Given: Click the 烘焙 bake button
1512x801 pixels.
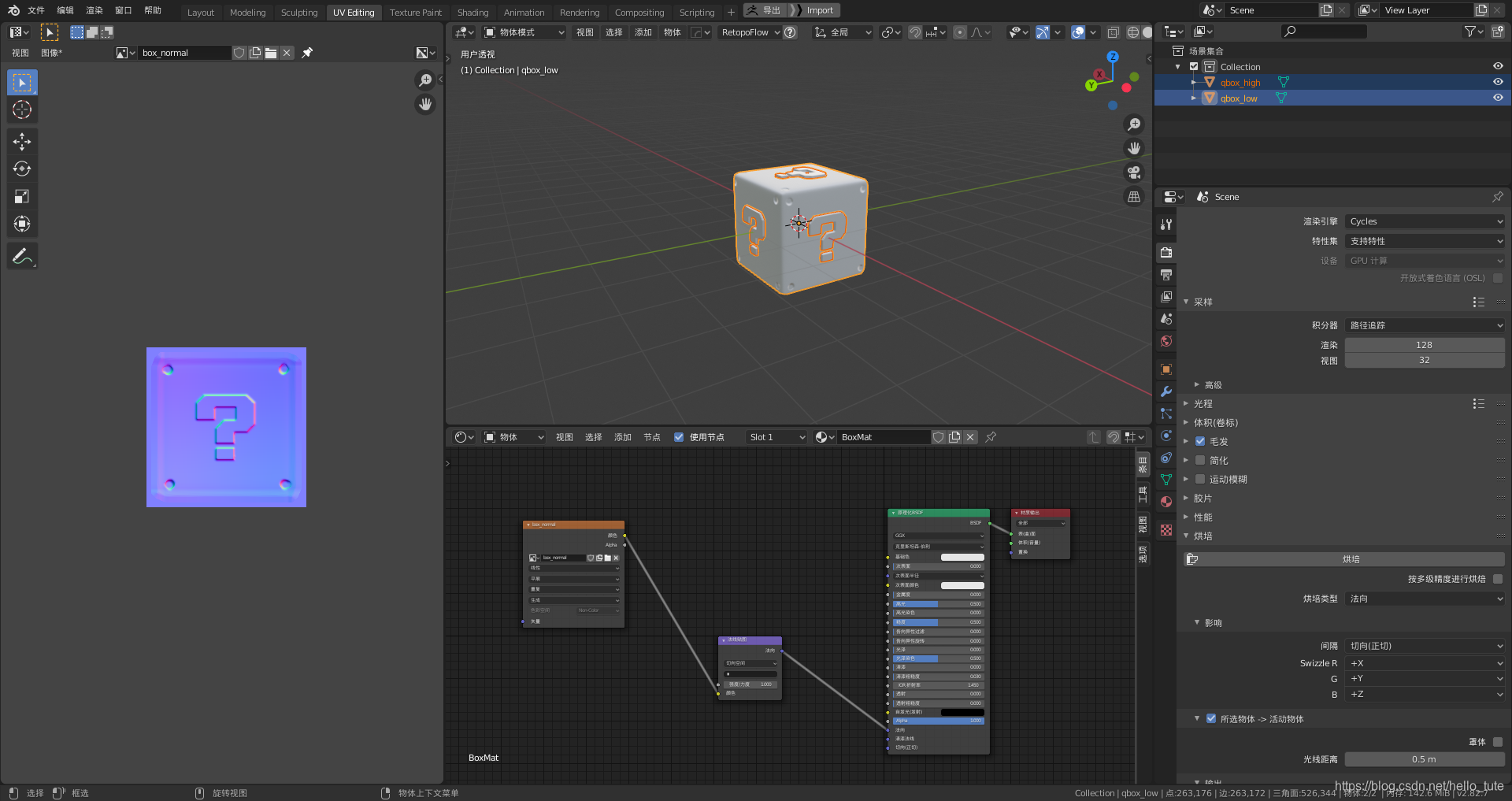Looking at the screenshot, I should click(x=1344, y=559).
